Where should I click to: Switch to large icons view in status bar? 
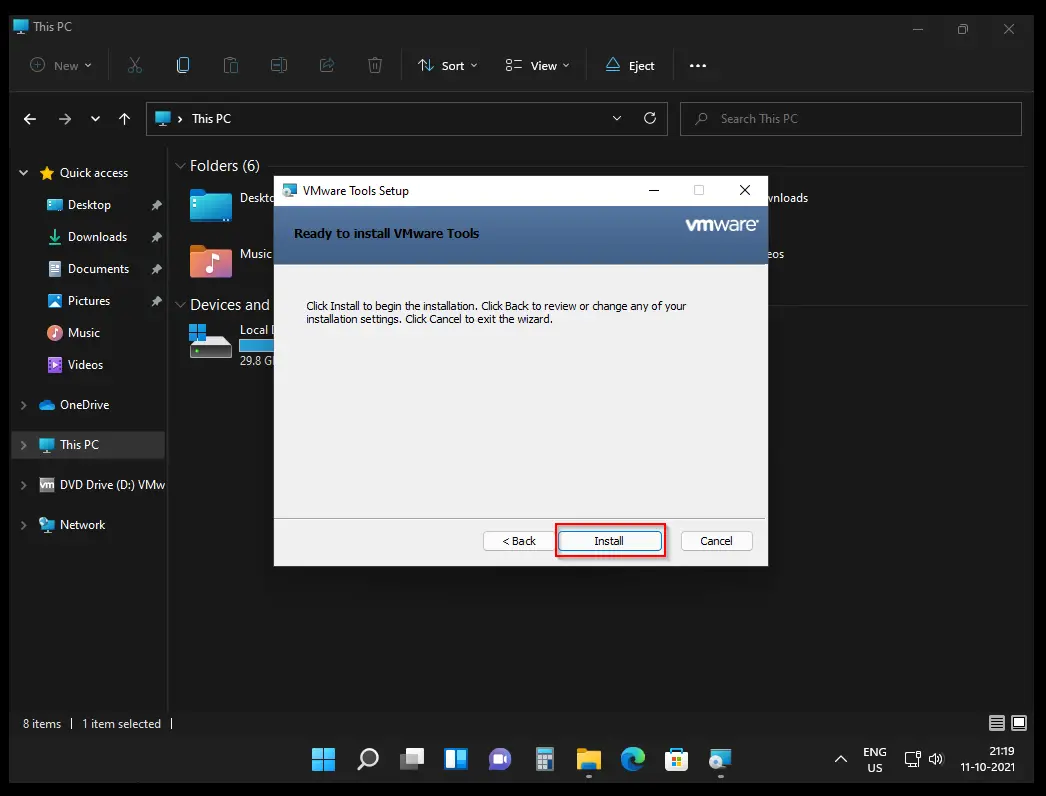[x=1019, y=723]
